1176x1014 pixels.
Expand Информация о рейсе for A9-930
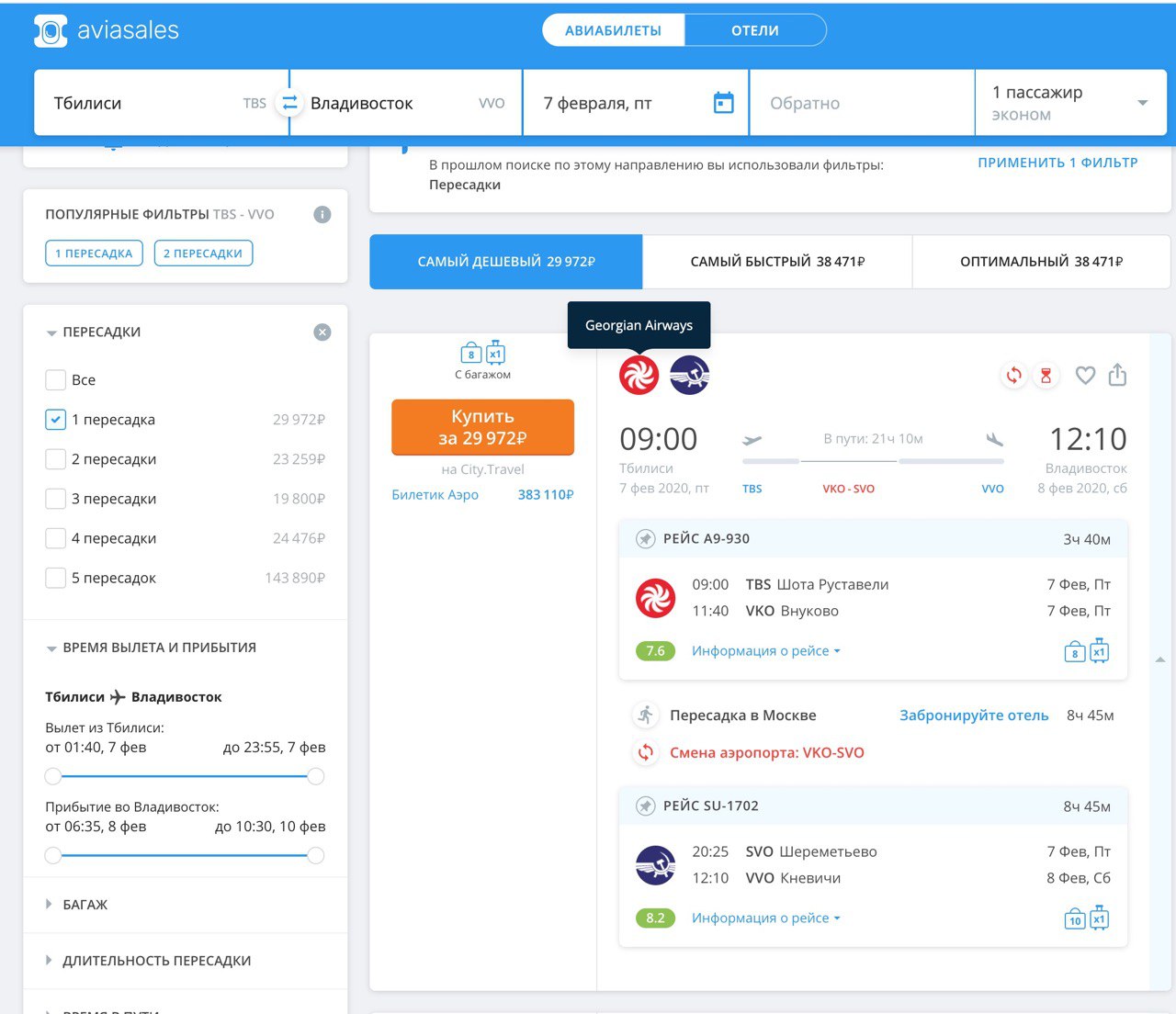pos(765,651)
